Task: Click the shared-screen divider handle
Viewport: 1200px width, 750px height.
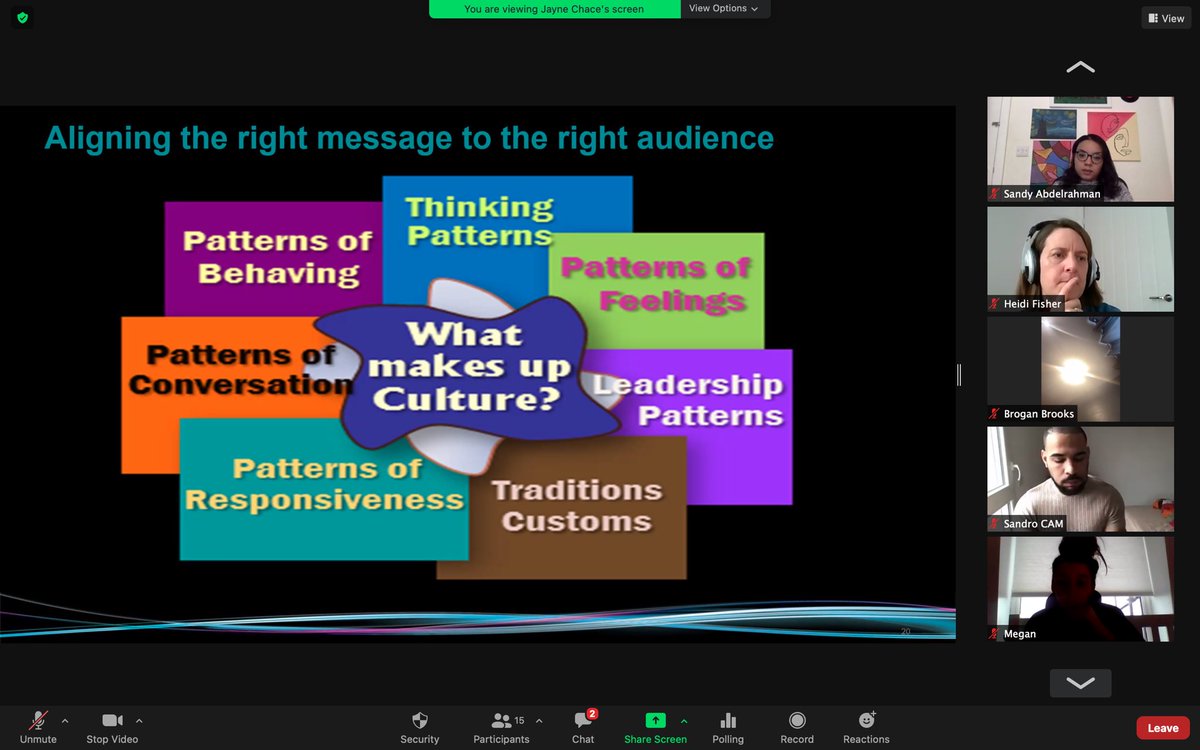Action: click(959, 374)
